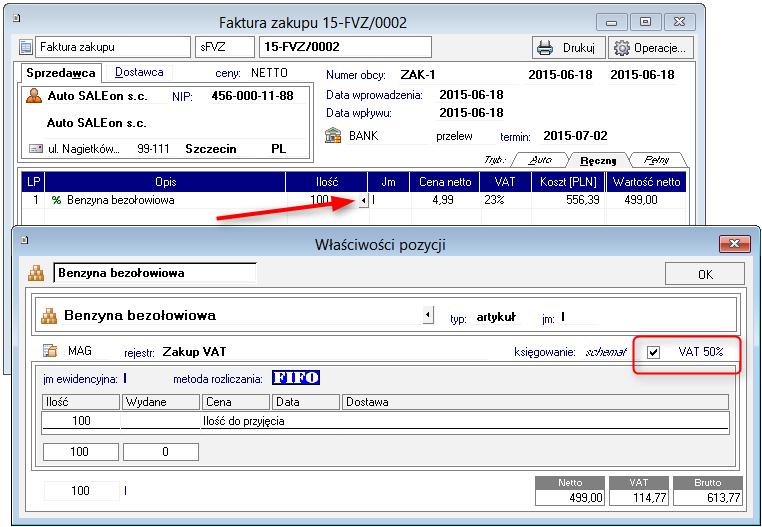Click the printer icon on Drukuj
Image resolution: width=762 pixels, height=527 pixels.
[545, 48]
